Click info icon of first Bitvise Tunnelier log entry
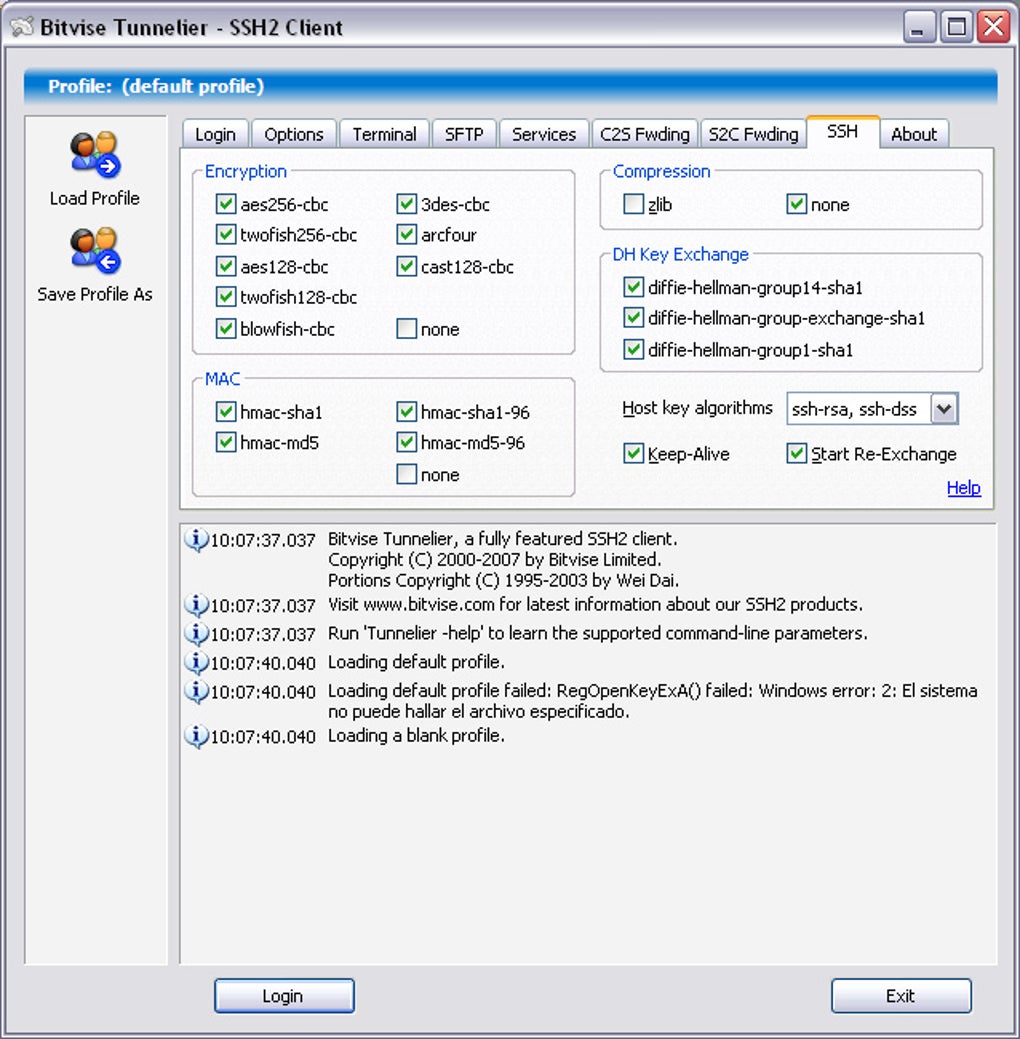The image size is (1020, 1039). [196, 540]
